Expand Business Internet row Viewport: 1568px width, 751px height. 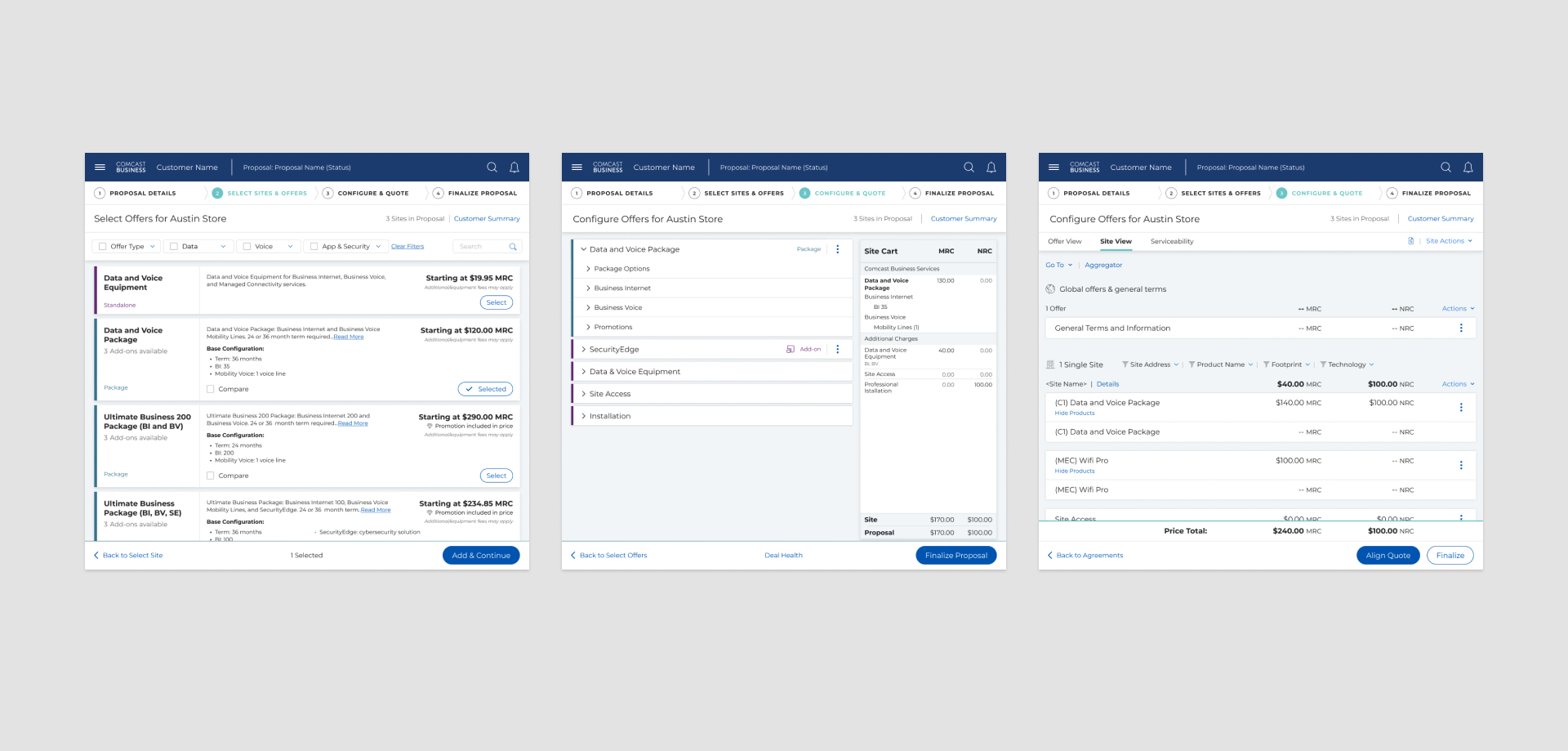click(x=588, y=288)
